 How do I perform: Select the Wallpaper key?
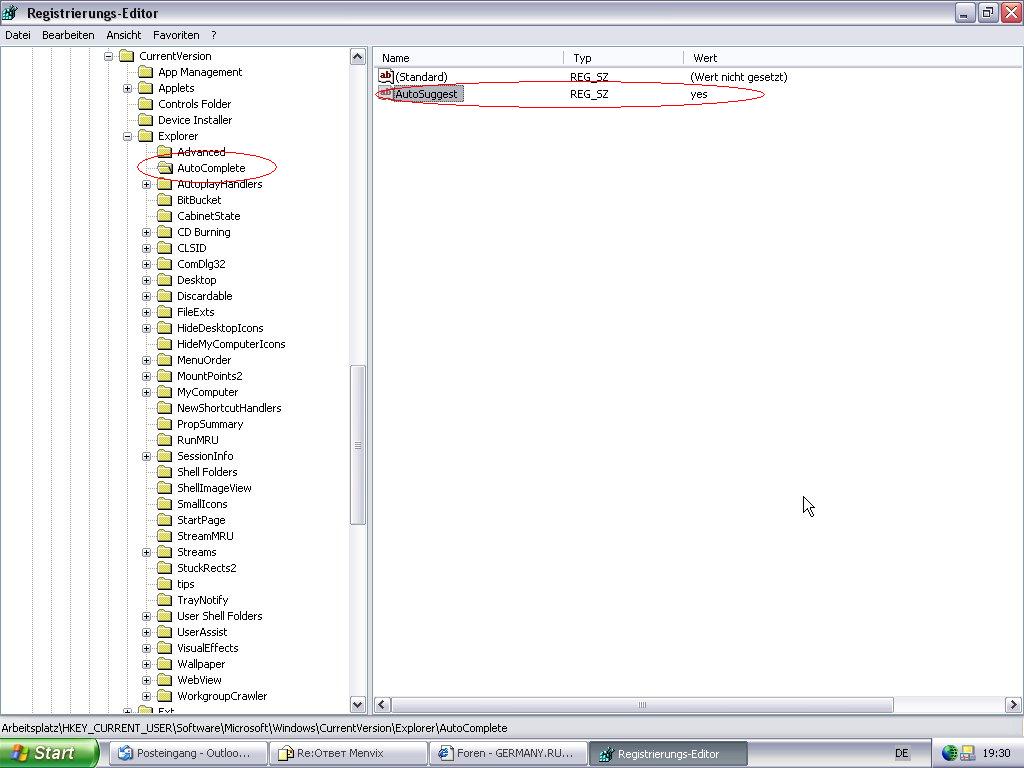pos(200,664)
